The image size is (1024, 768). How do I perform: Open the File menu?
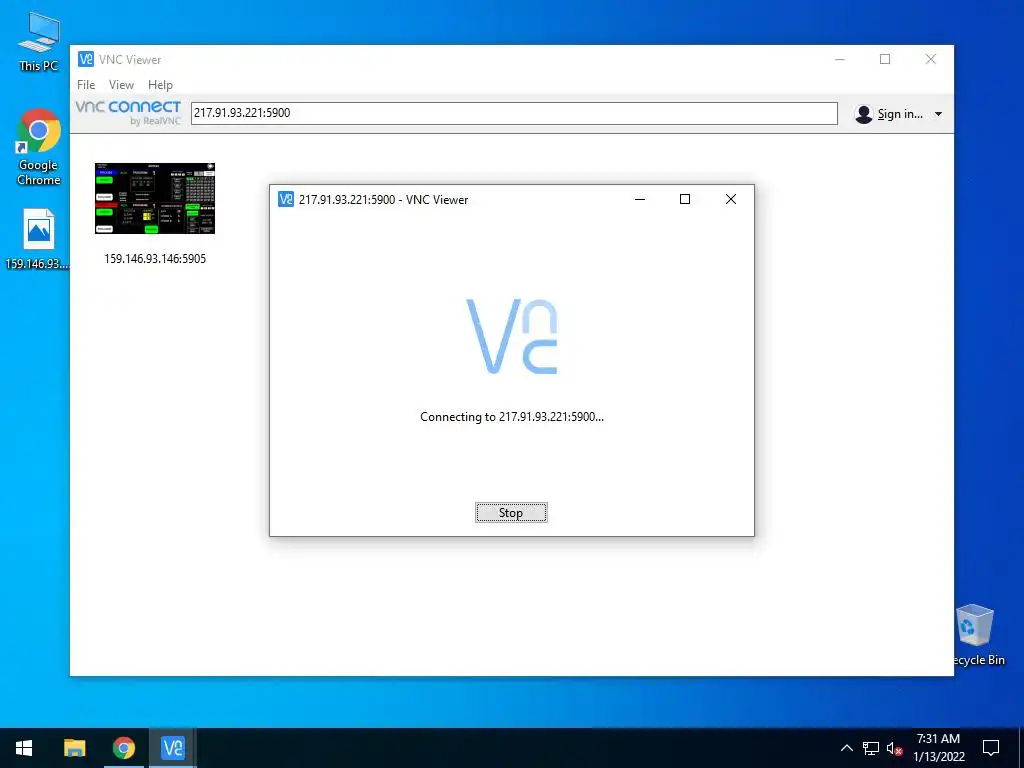[86, 85]
